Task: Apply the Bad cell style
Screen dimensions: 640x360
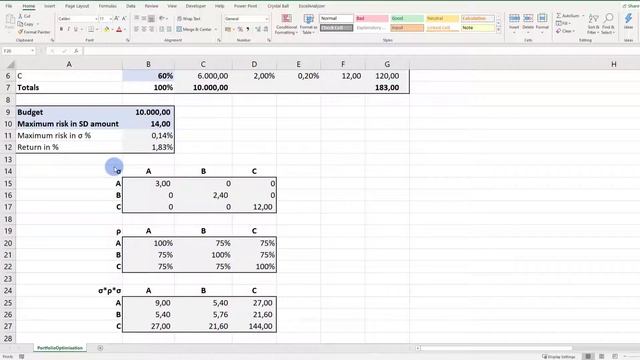Action: click(371, 18)
